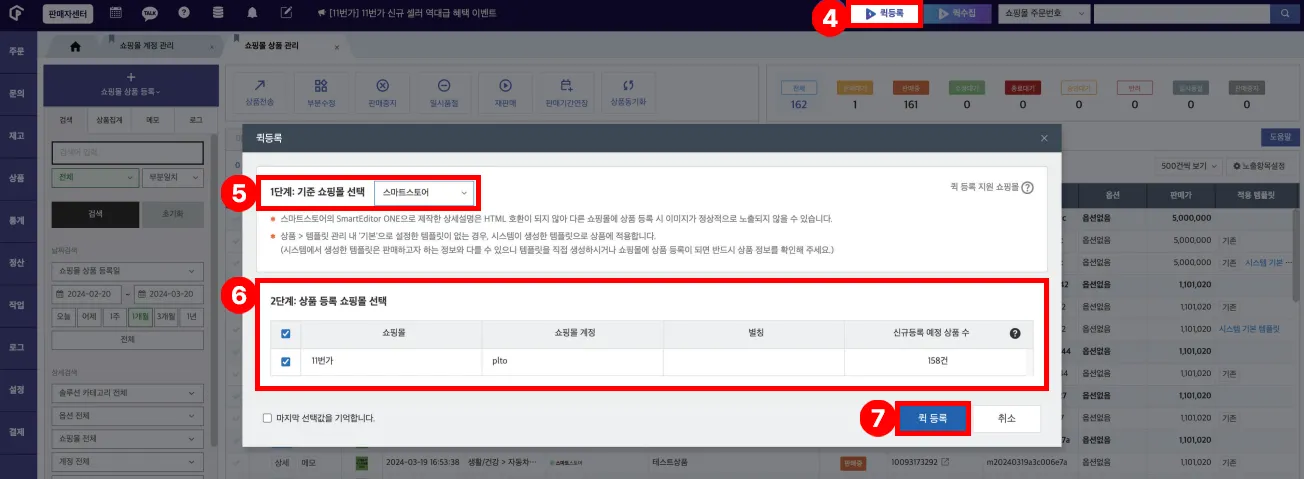1304x479 pixels.
Task: Check 마지막 선택값을 기억합니다 checkbox
Action: pyautogui.click(x=267, y=419)
